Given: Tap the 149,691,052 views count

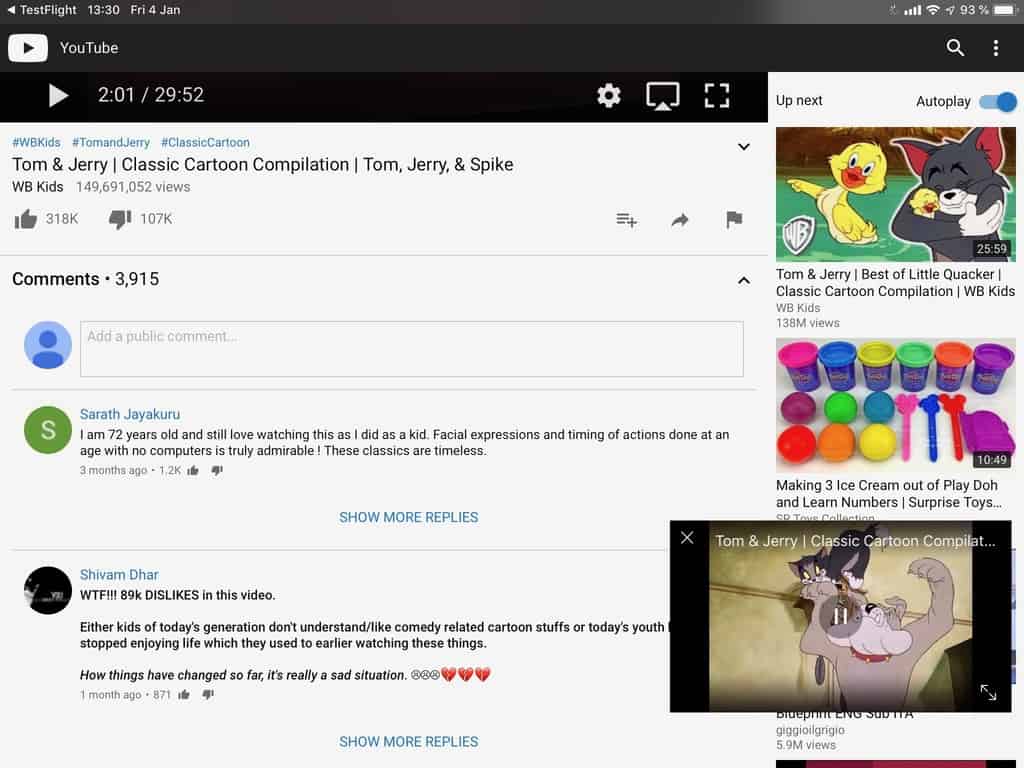Looking at the screenshot, I should 133,187.
